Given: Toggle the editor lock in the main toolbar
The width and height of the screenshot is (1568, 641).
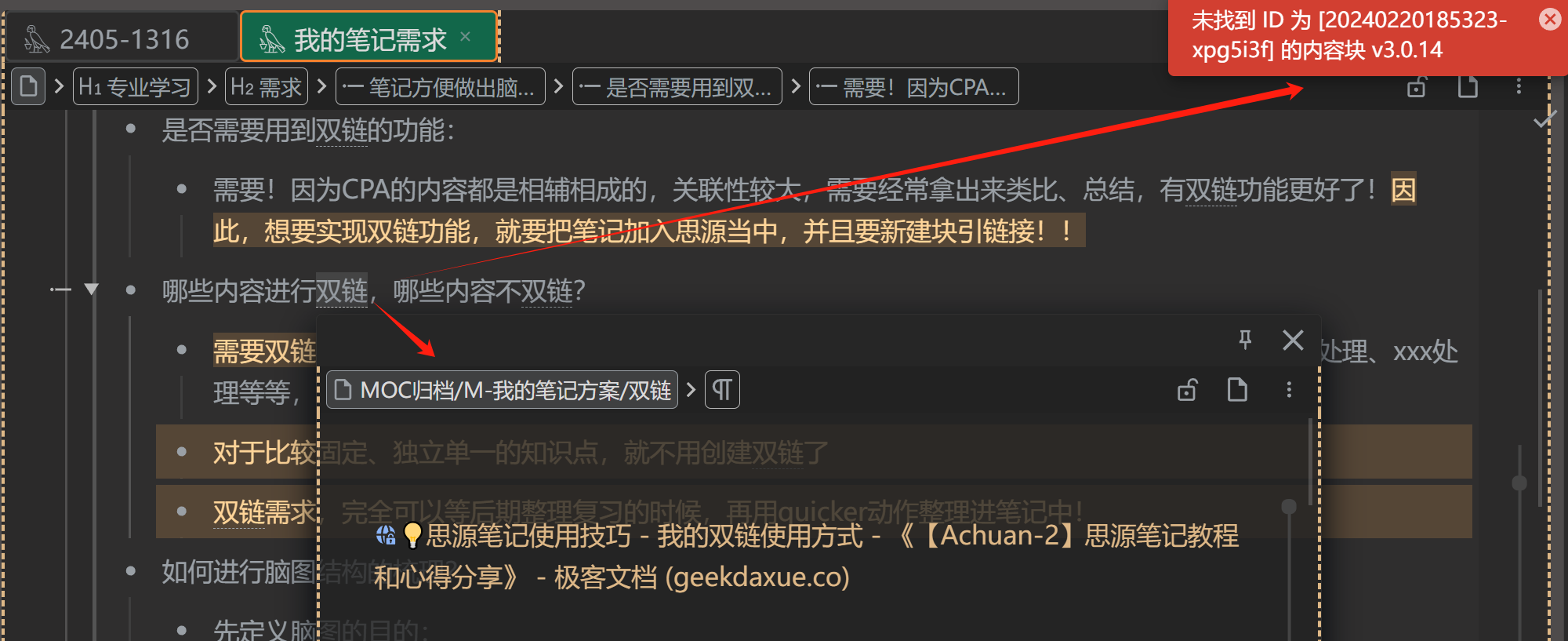Looking at the screenshot, I should point(1416,87).
